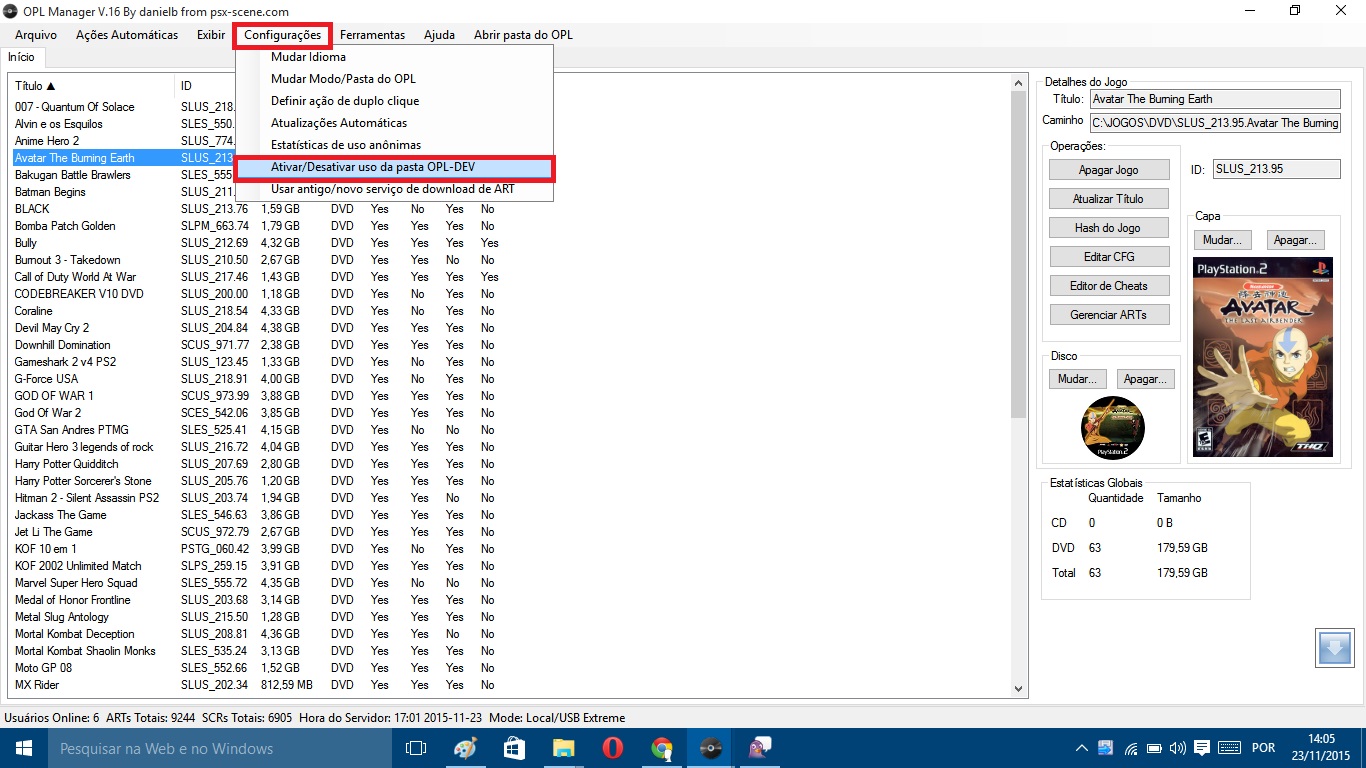Click the game ID text field
This screenshot has width=1366, height=768.
click(1276, 170)
